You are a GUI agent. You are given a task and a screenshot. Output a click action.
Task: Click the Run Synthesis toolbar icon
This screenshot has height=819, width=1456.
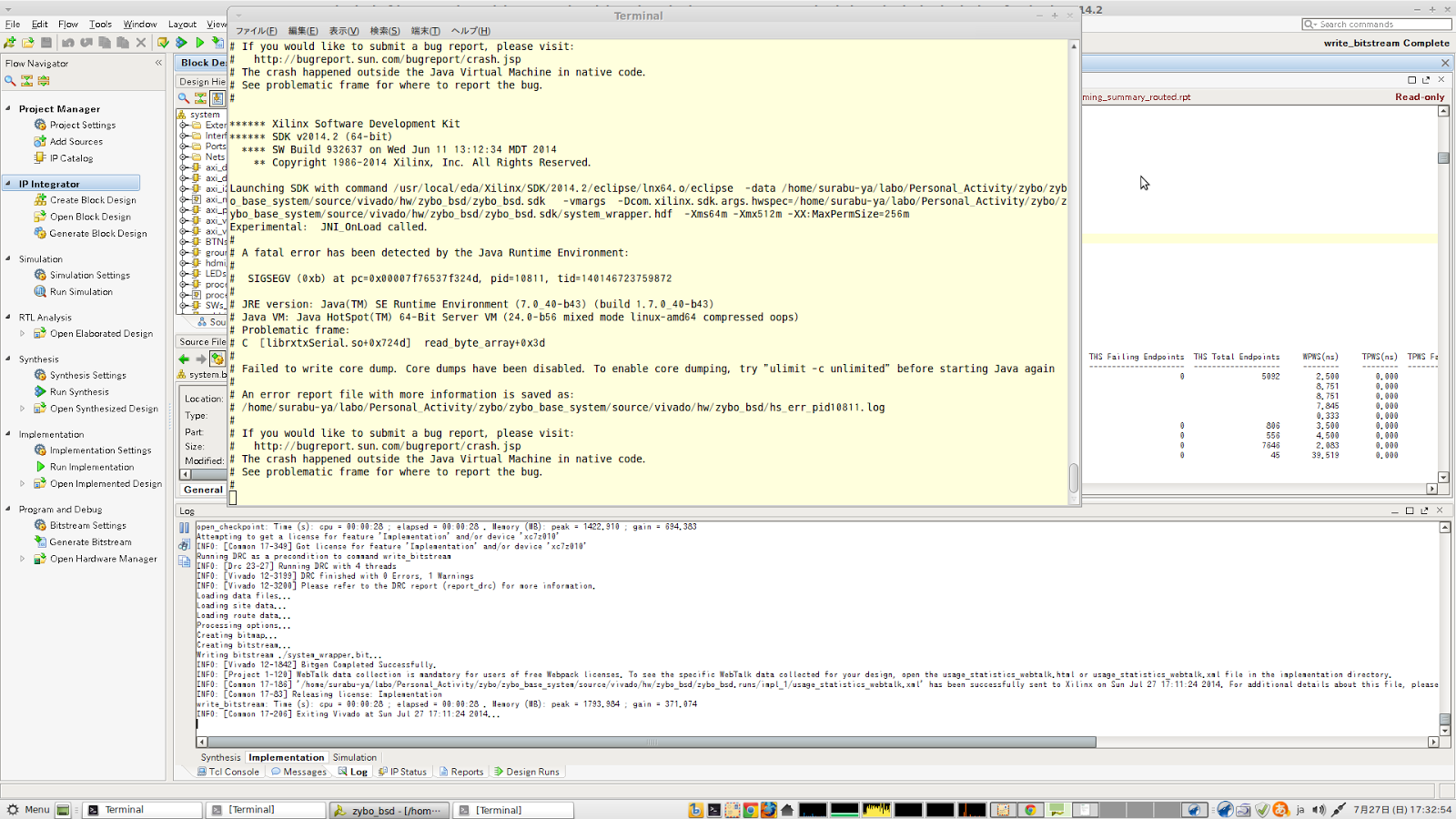click(x=181, y=43)
